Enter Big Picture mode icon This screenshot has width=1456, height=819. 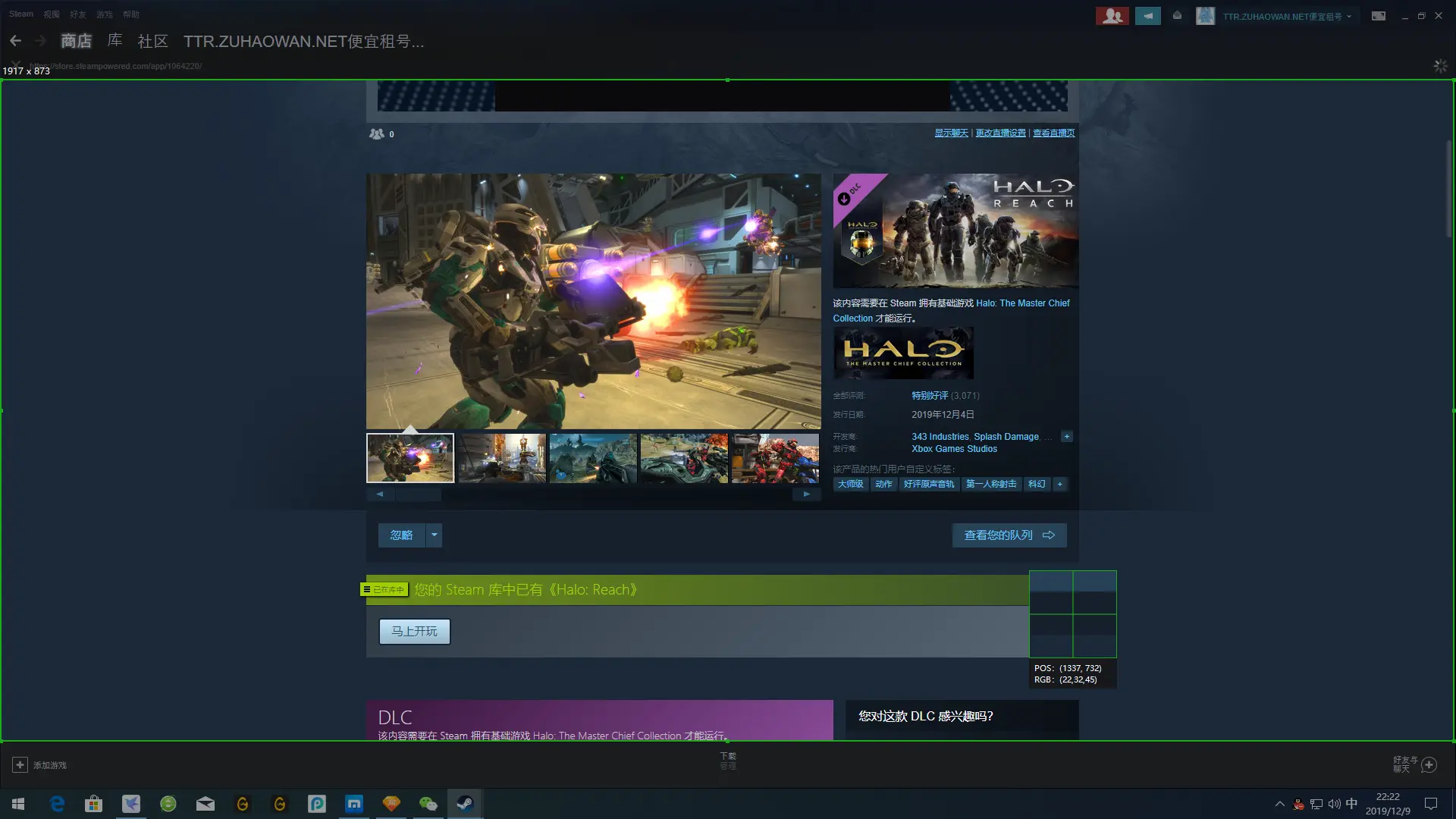[1379, 16]
